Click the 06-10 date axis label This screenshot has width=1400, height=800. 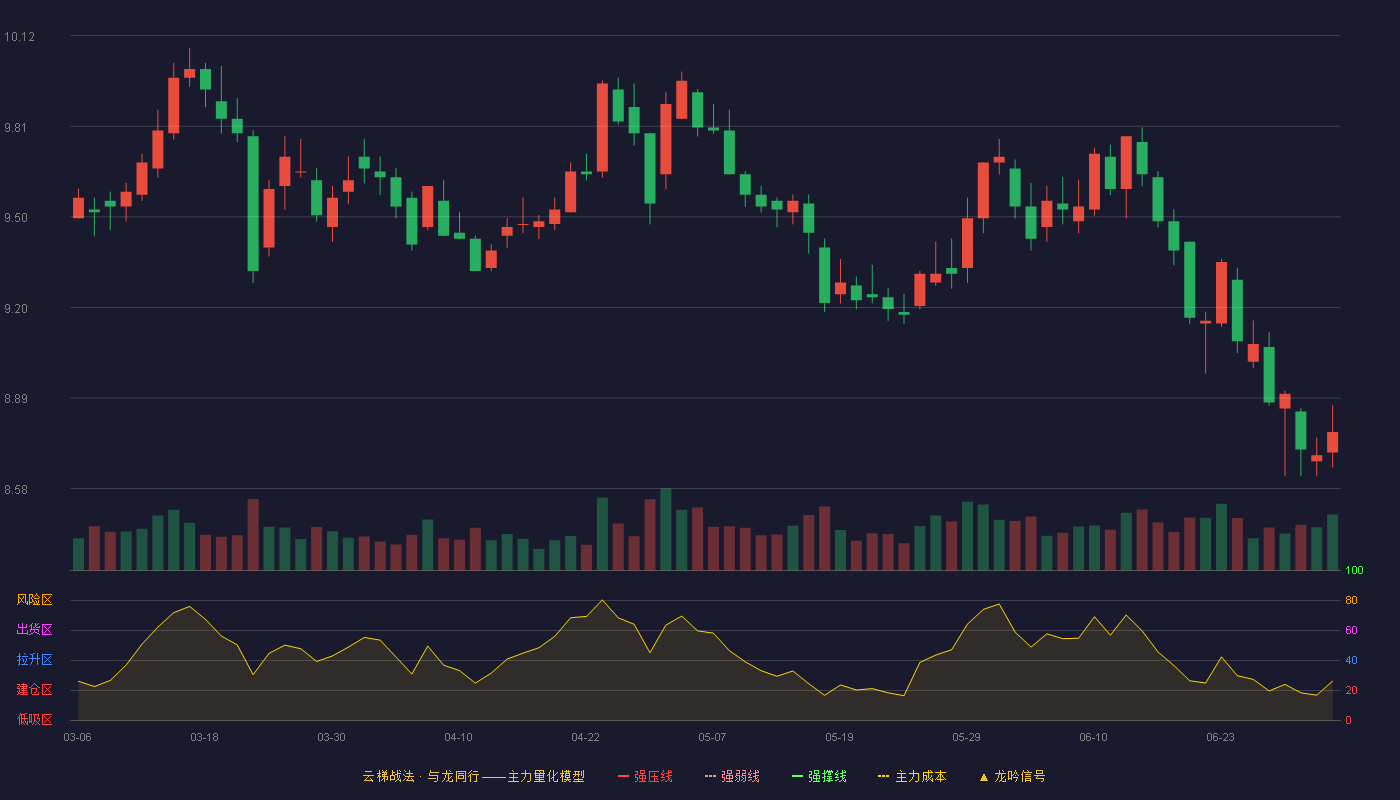[x=1093, y=737]
